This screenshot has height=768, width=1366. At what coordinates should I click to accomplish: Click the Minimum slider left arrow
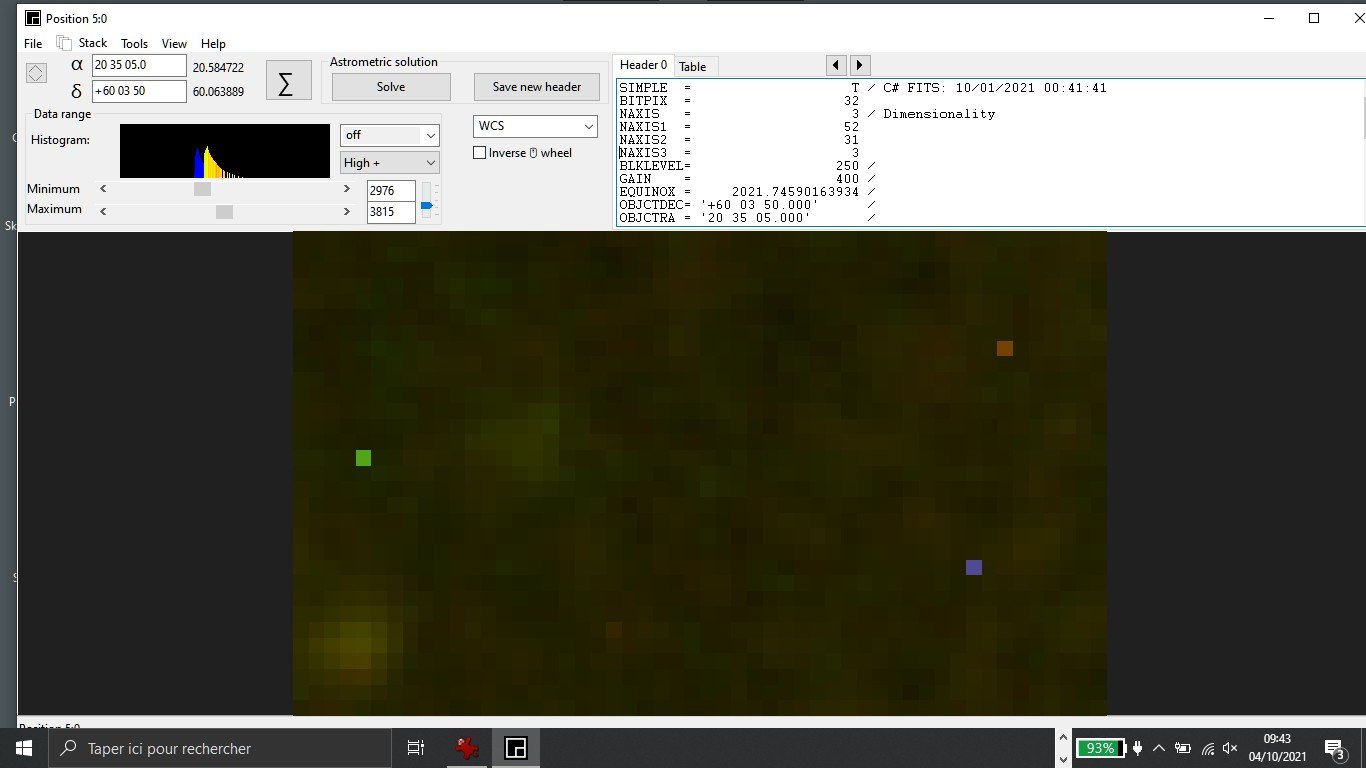103,189
